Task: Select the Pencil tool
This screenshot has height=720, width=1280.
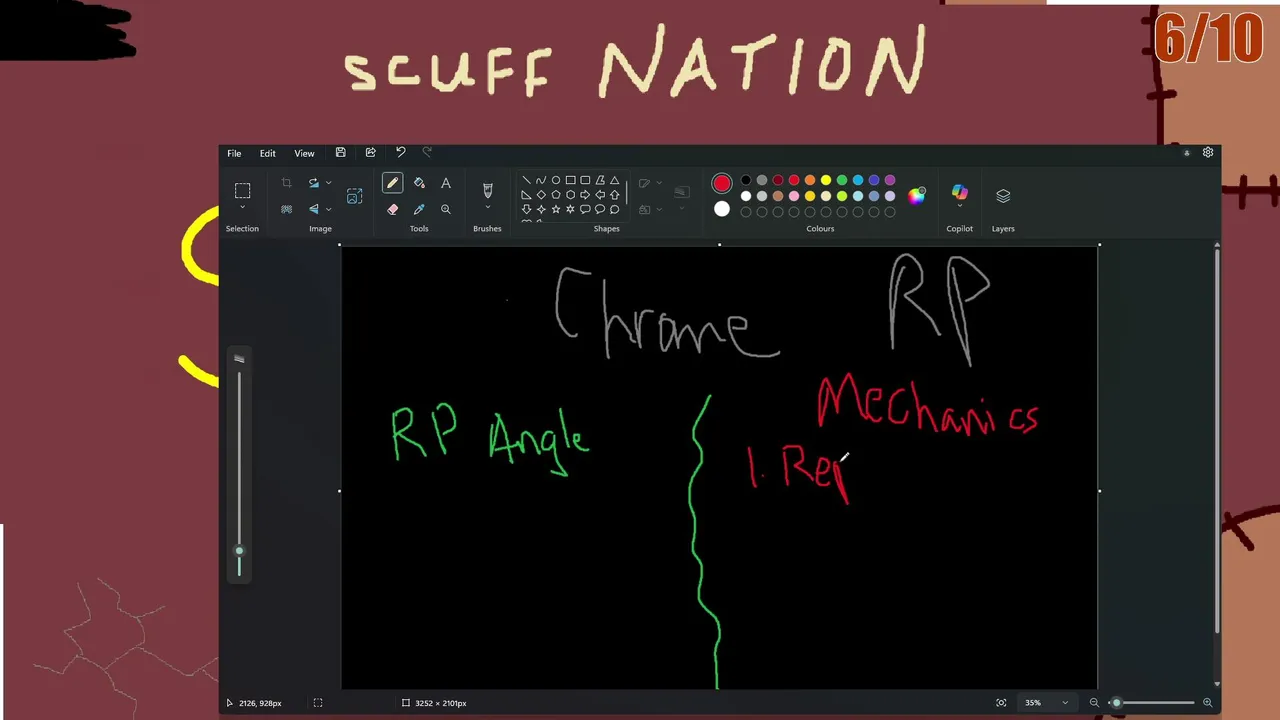Action: [x=392, y=183]
